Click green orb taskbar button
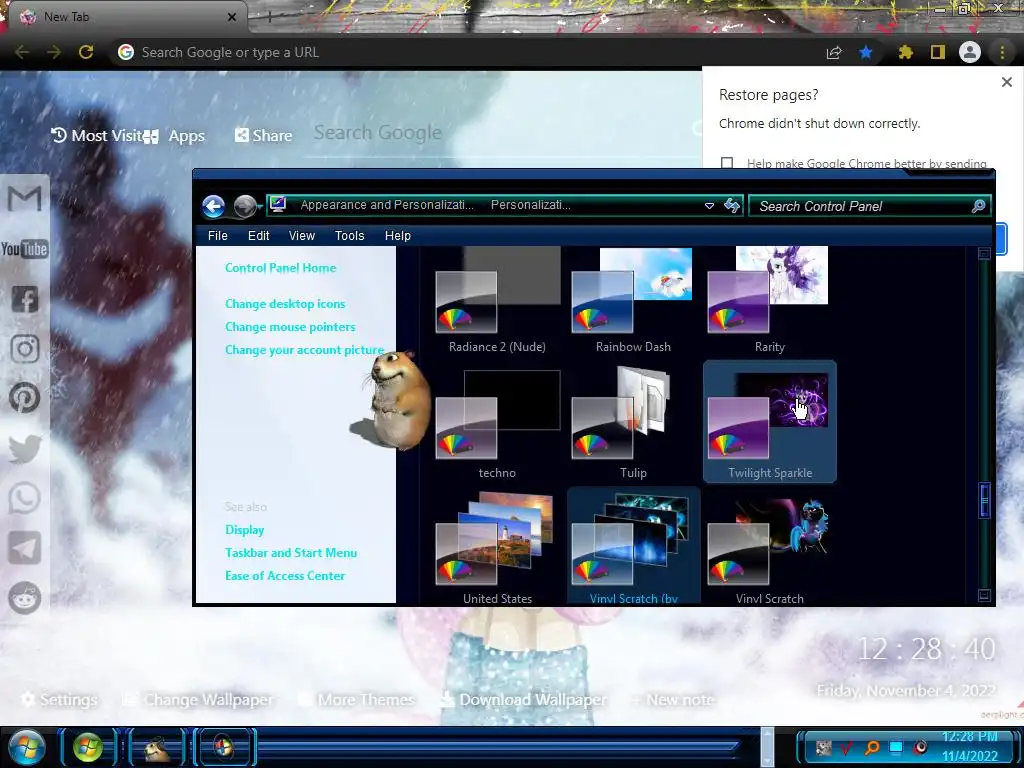 point(88,748)
